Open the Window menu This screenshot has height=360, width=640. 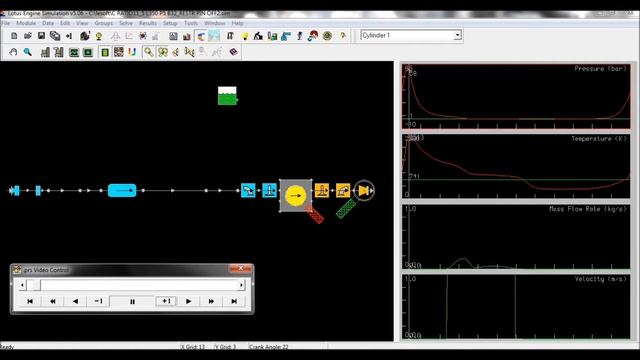pos(214,23)
